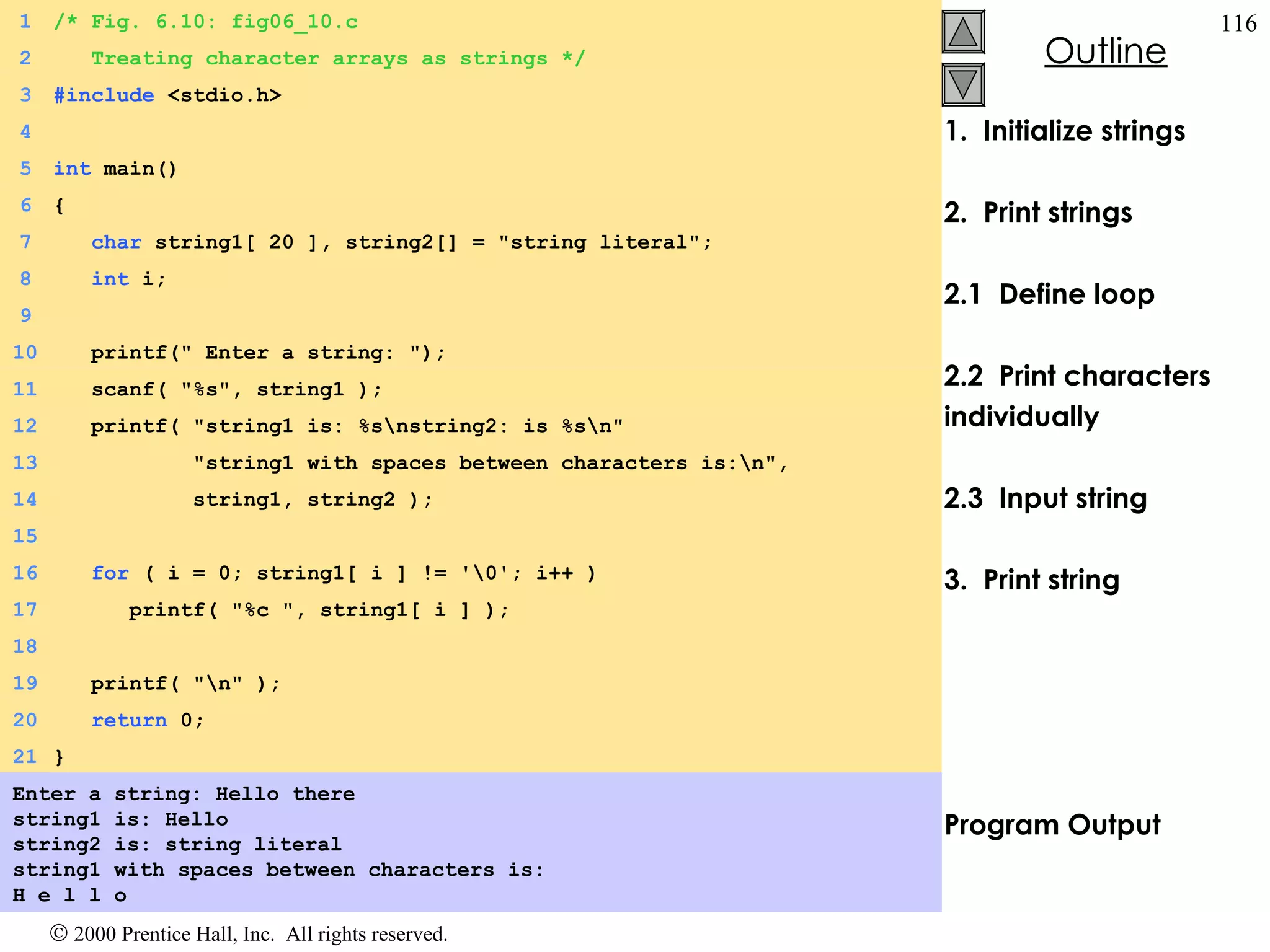
Task: Click output 'string1 with spaces between characters is:'
Action: click(278, 870)
